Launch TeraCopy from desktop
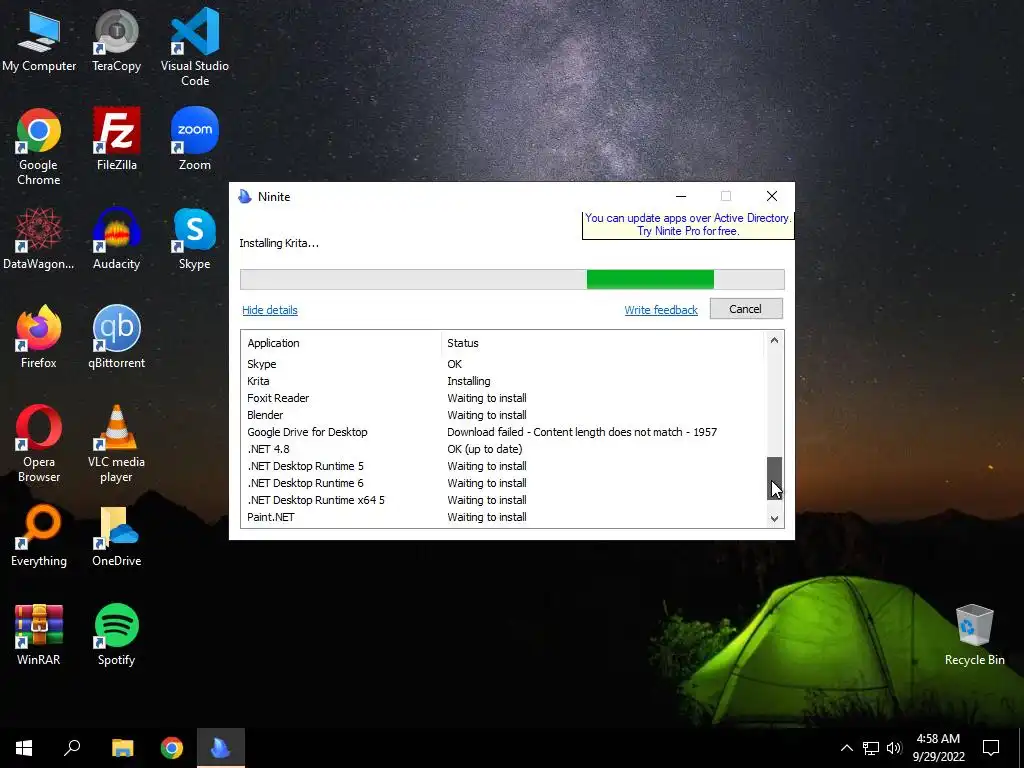Image resolution: width=1024 pixels, height=768 pixels. [x=116, y=42]
